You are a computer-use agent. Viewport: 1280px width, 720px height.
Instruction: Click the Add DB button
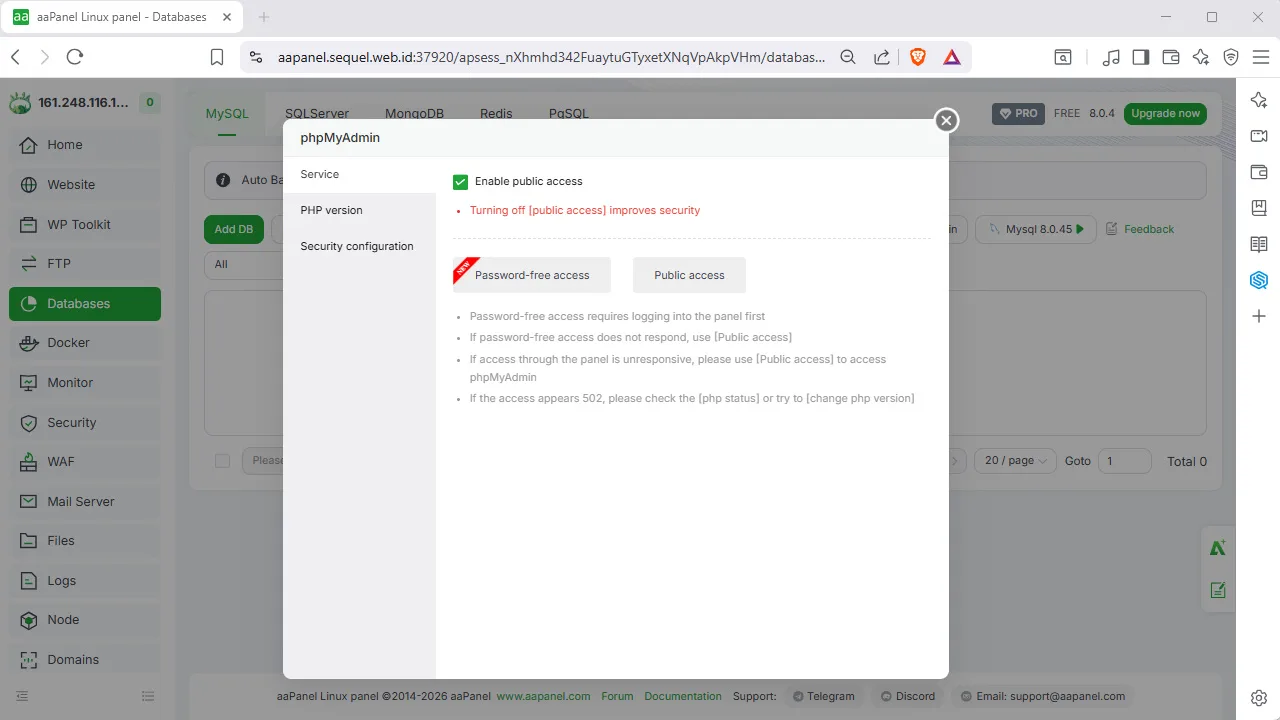click(x=234, y=229)
